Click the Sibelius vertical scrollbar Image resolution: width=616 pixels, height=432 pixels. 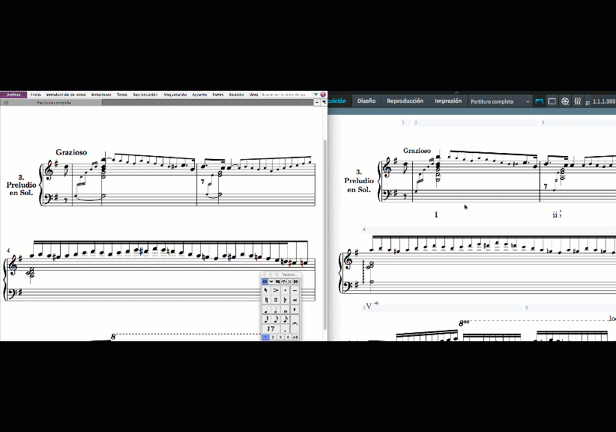[325, 234]
